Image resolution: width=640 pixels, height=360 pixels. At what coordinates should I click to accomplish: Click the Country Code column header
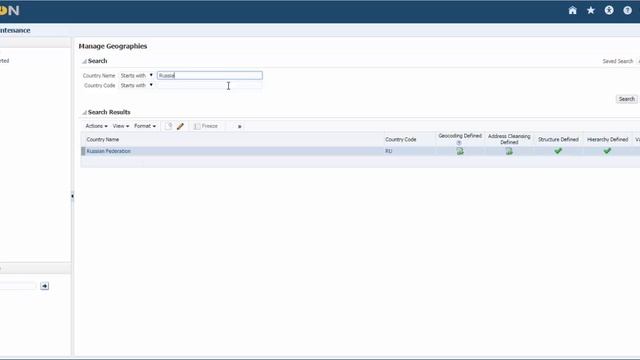[x=400, y=140]
